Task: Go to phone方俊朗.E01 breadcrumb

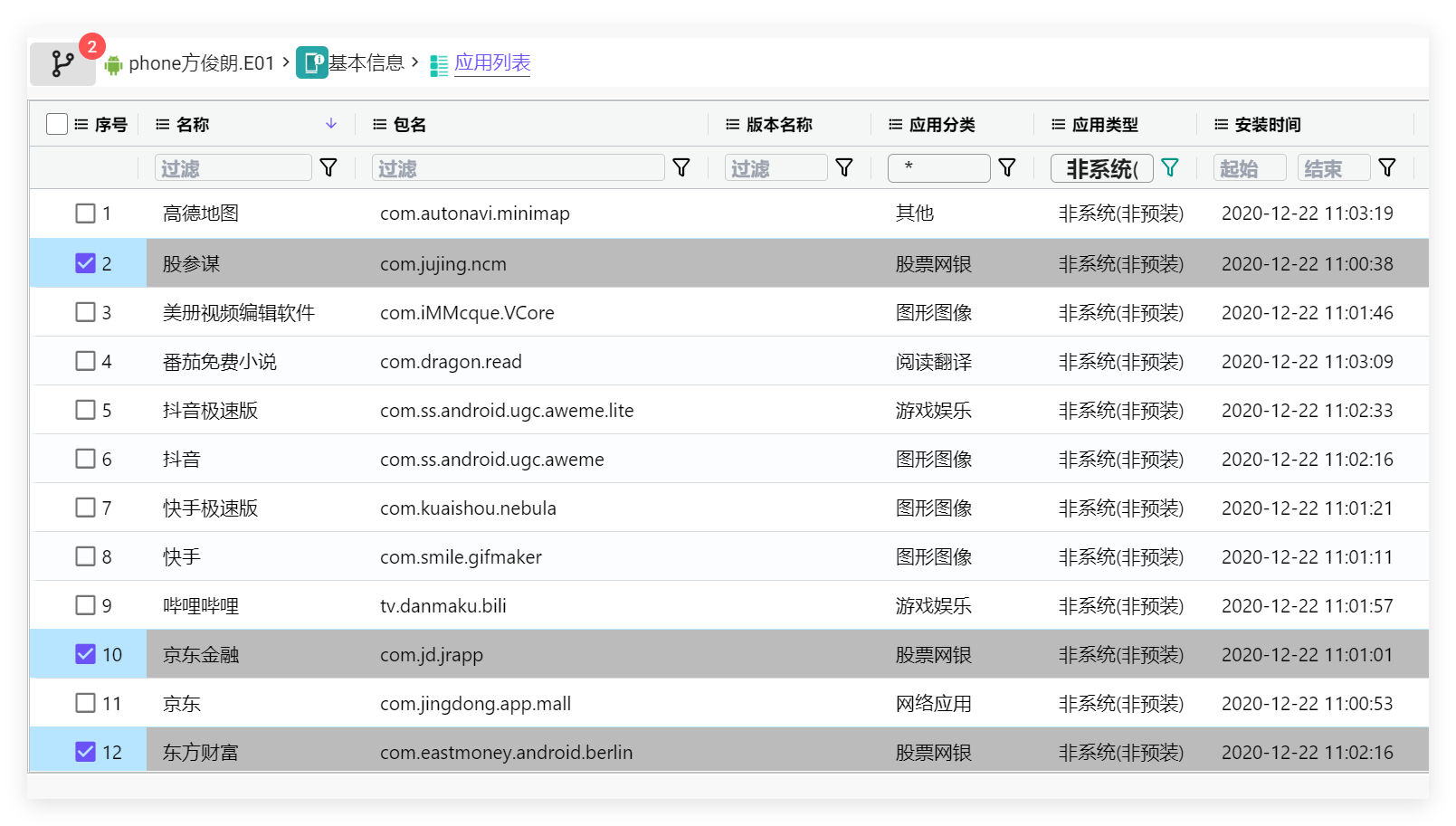Action: coord(201,63)
